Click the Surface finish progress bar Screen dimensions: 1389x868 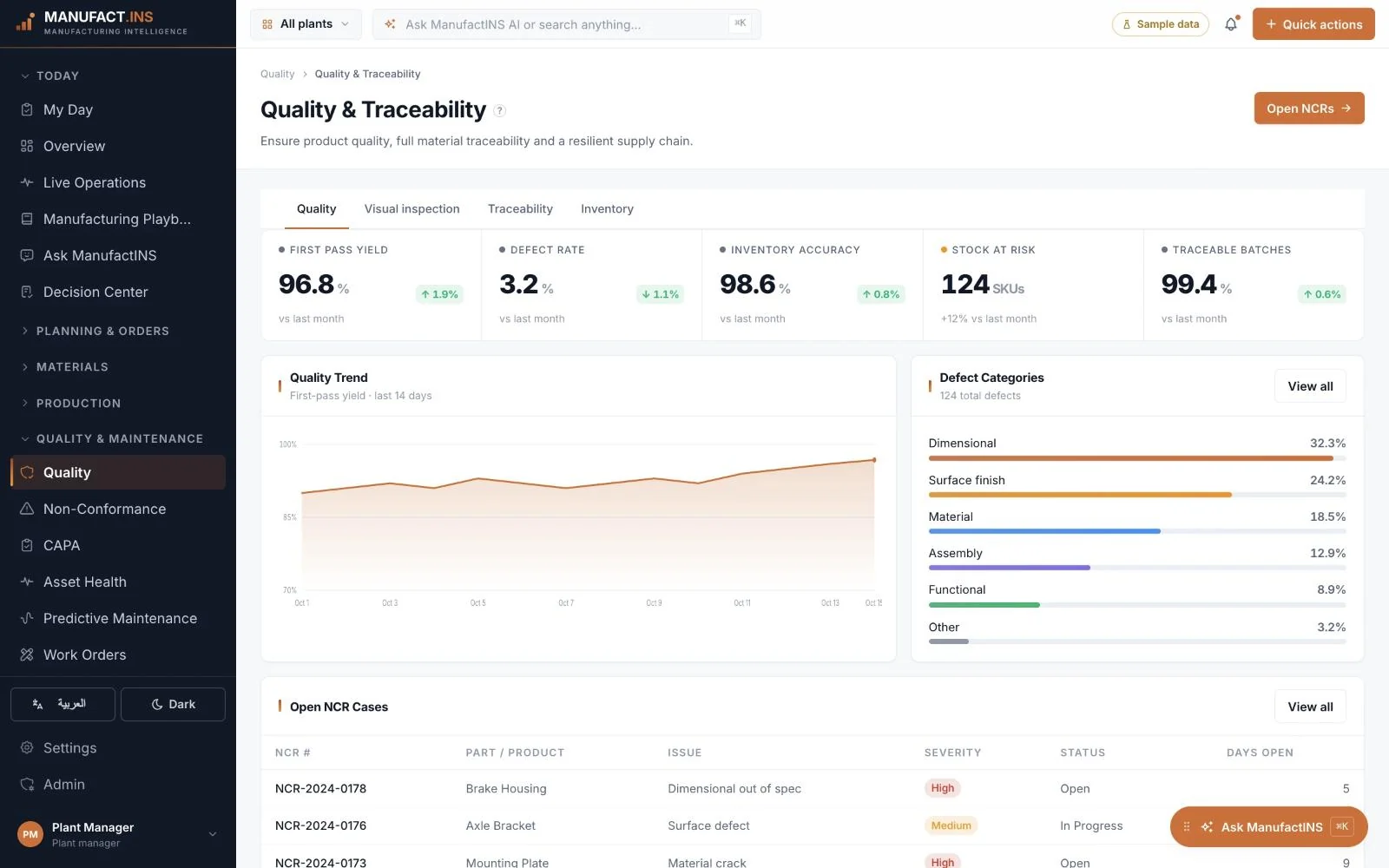[1137, 495]
